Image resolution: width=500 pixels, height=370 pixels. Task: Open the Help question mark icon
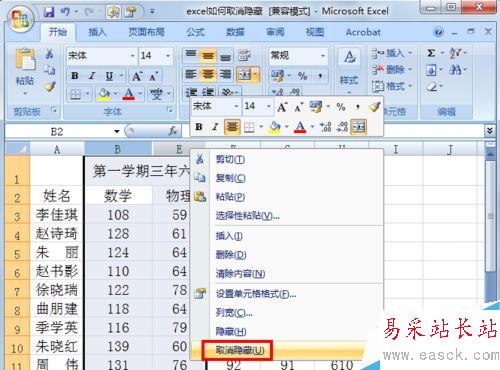pyautogui.click(x=438, y=32)
